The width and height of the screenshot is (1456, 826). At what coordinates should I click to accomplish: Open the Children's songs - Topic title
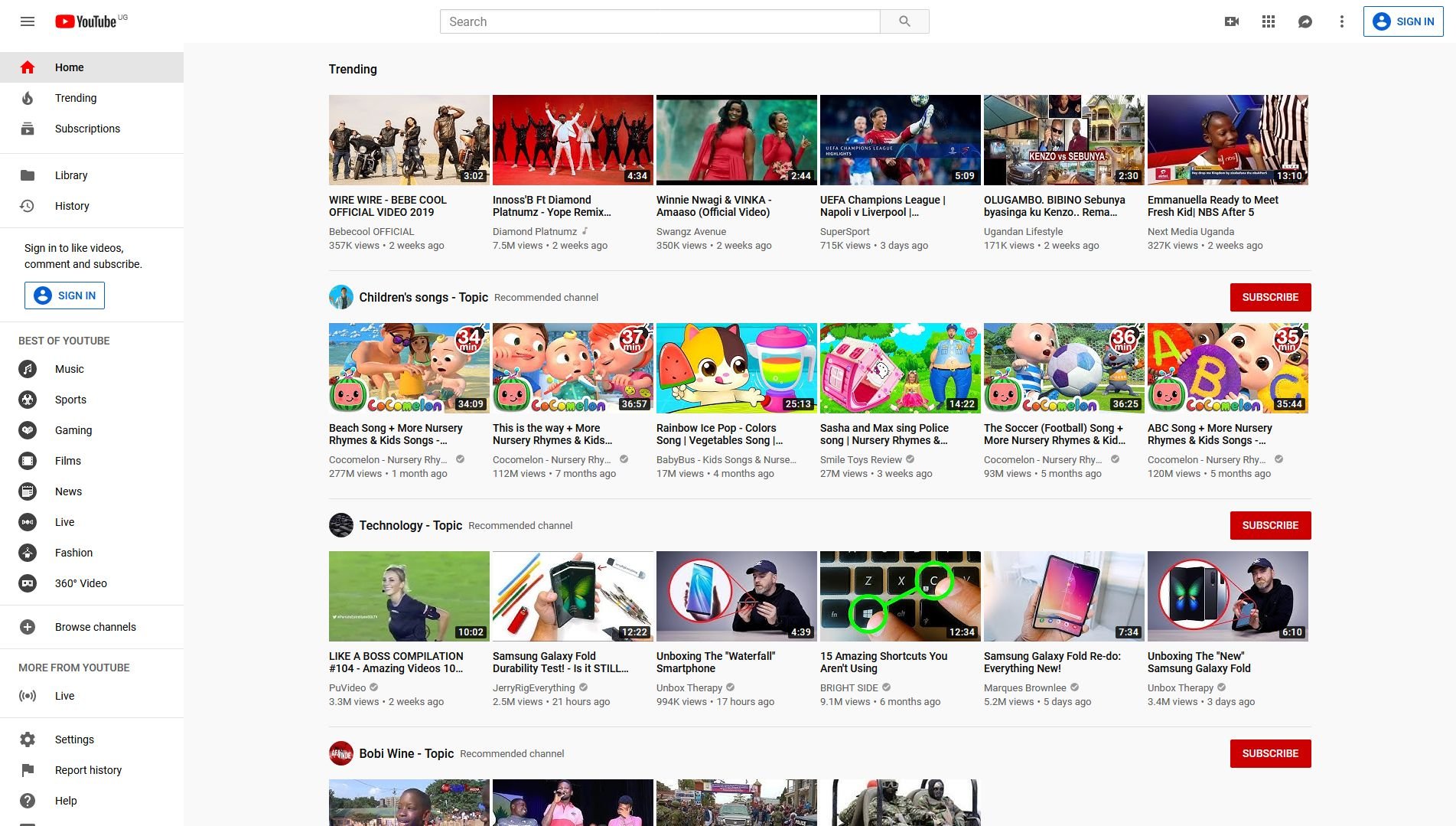point(423,297)
